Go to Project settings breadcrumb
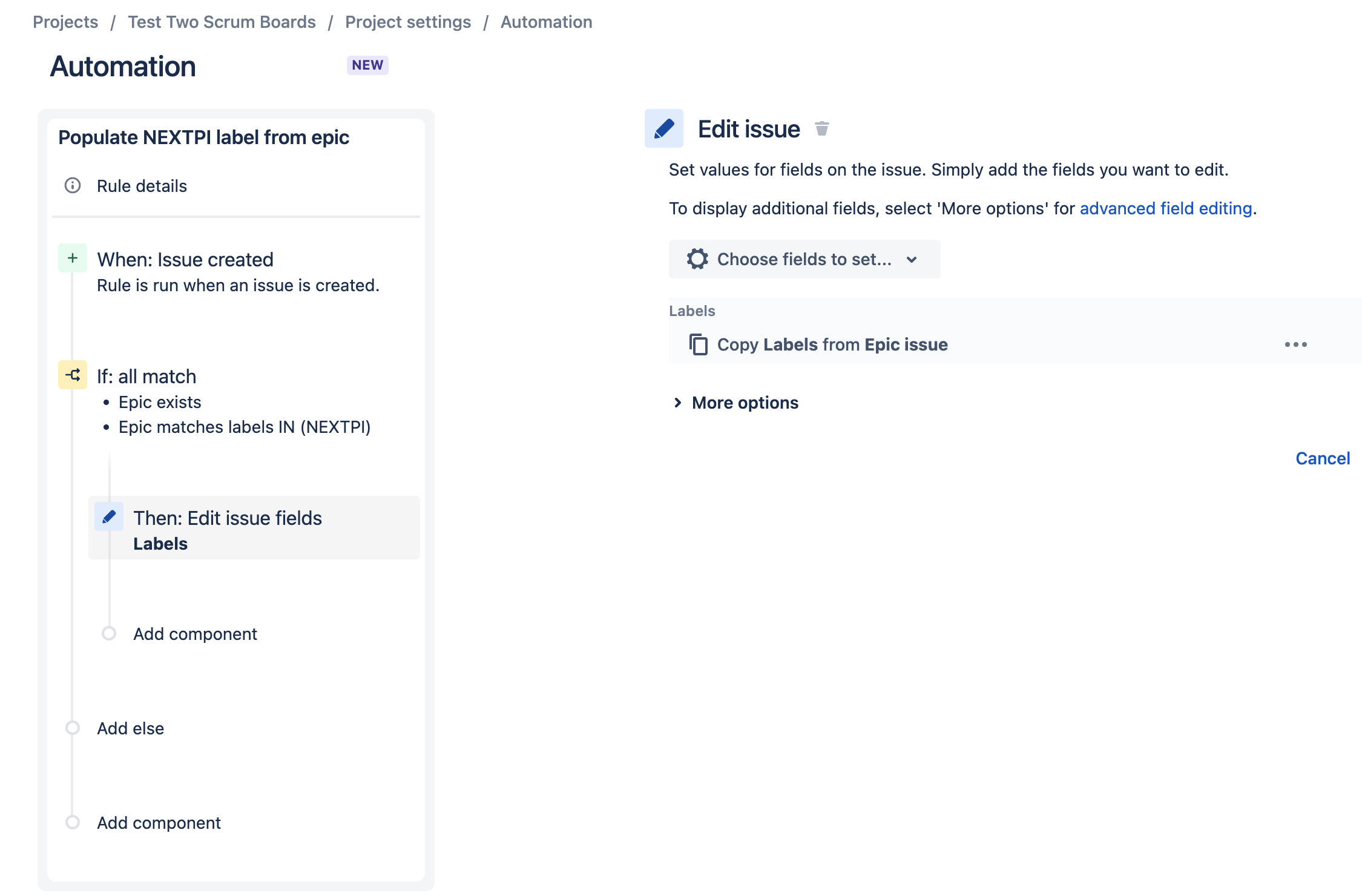Image resolution: width=1362 pixels, height=896 pixels. tap(408, 22)
